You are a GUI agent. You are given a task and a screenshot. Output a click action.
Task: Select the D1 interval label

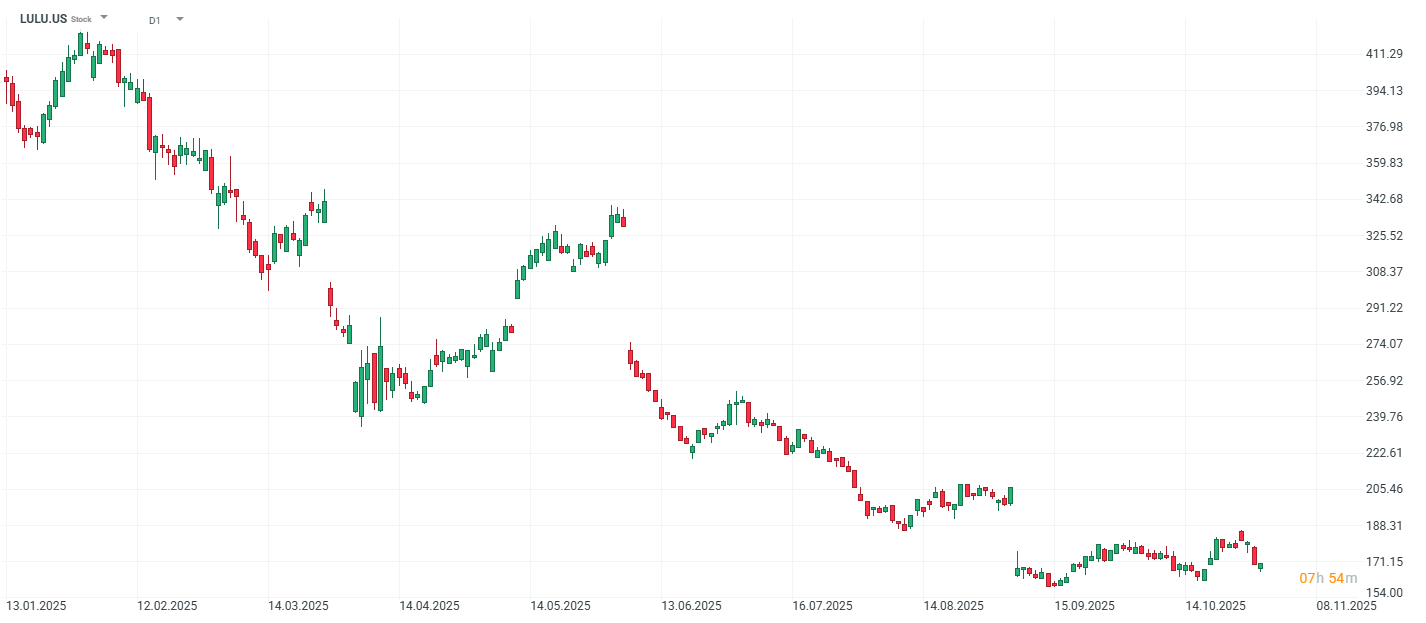[154, 20]
